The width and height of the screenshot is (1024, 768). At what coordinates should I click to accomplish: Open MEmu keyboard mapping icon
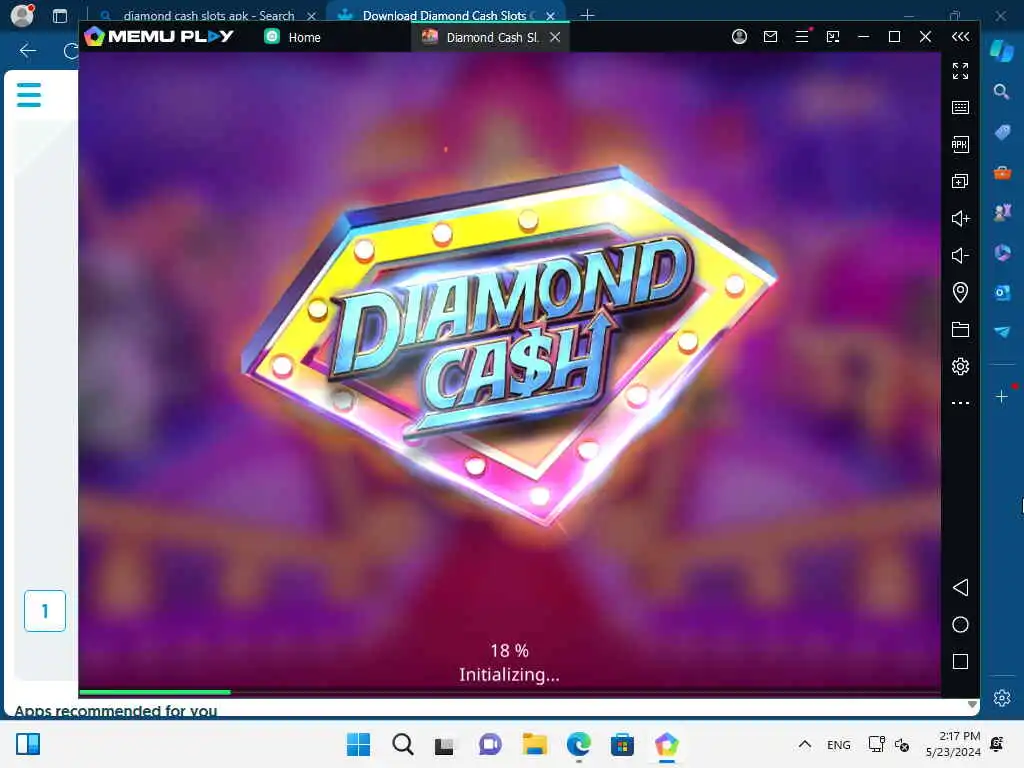[x=960, y=107]
